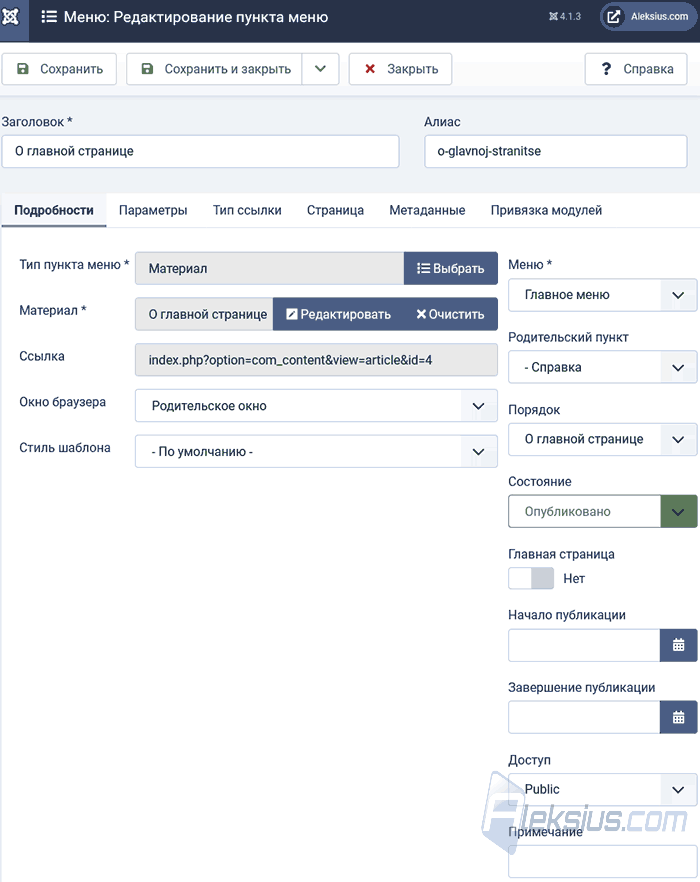Click Сохранить и закрыть button
The width and height of the screenshot is (700, 882).
(214, 69)
